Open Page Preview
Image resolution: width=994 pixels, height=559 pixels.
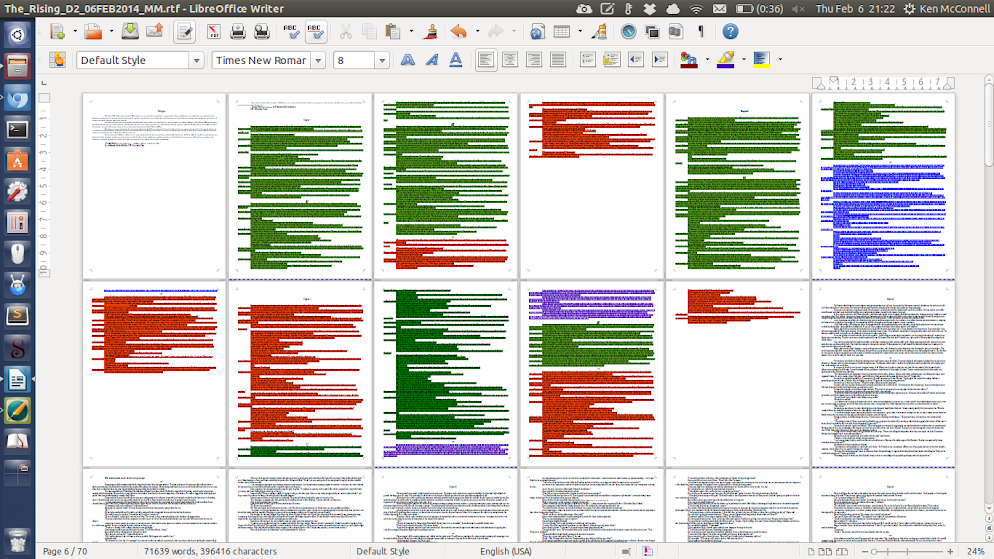261,32
